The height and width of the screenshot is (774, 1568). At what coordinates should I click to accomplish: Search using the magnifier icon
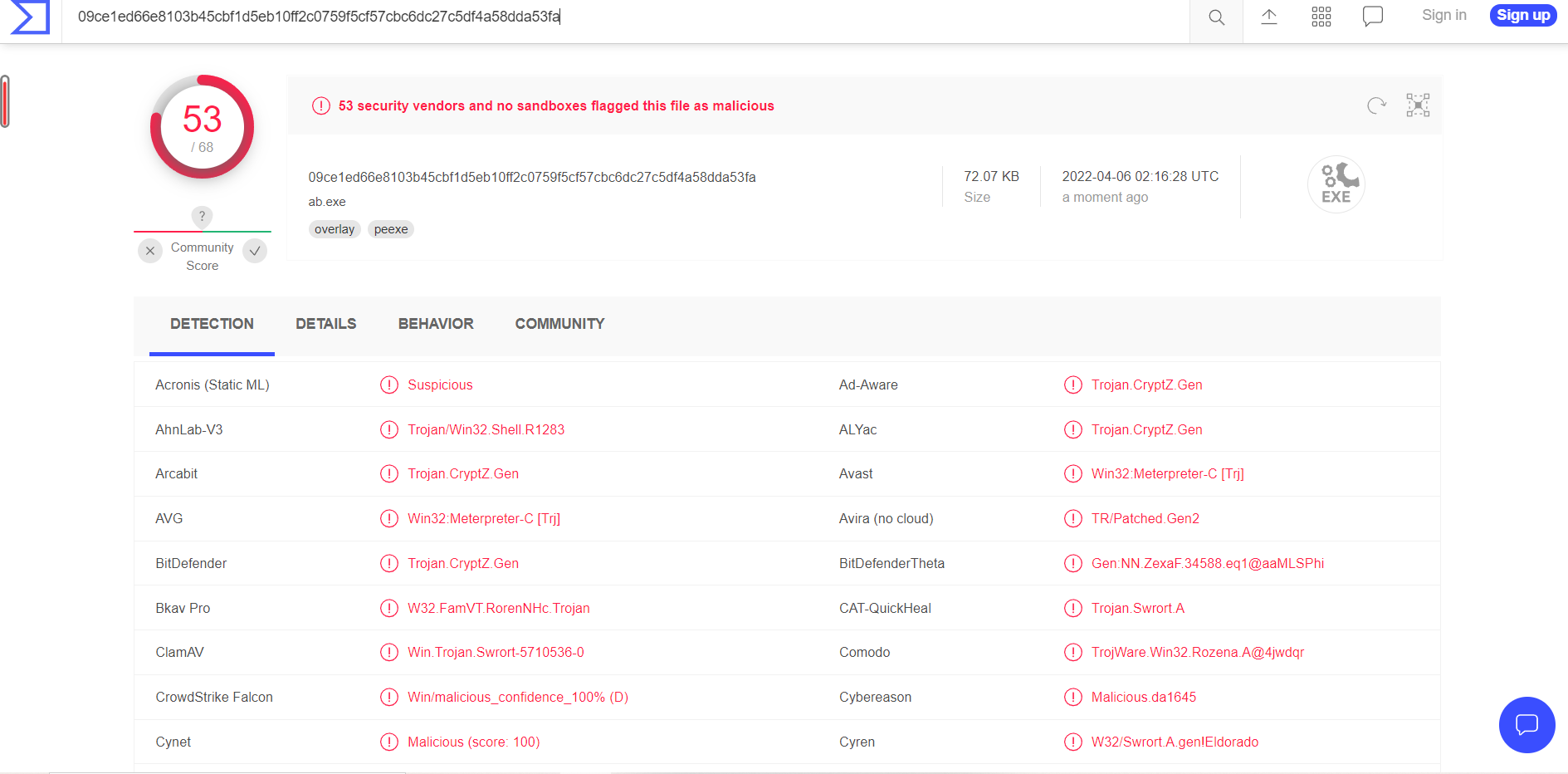(1216, 17)
